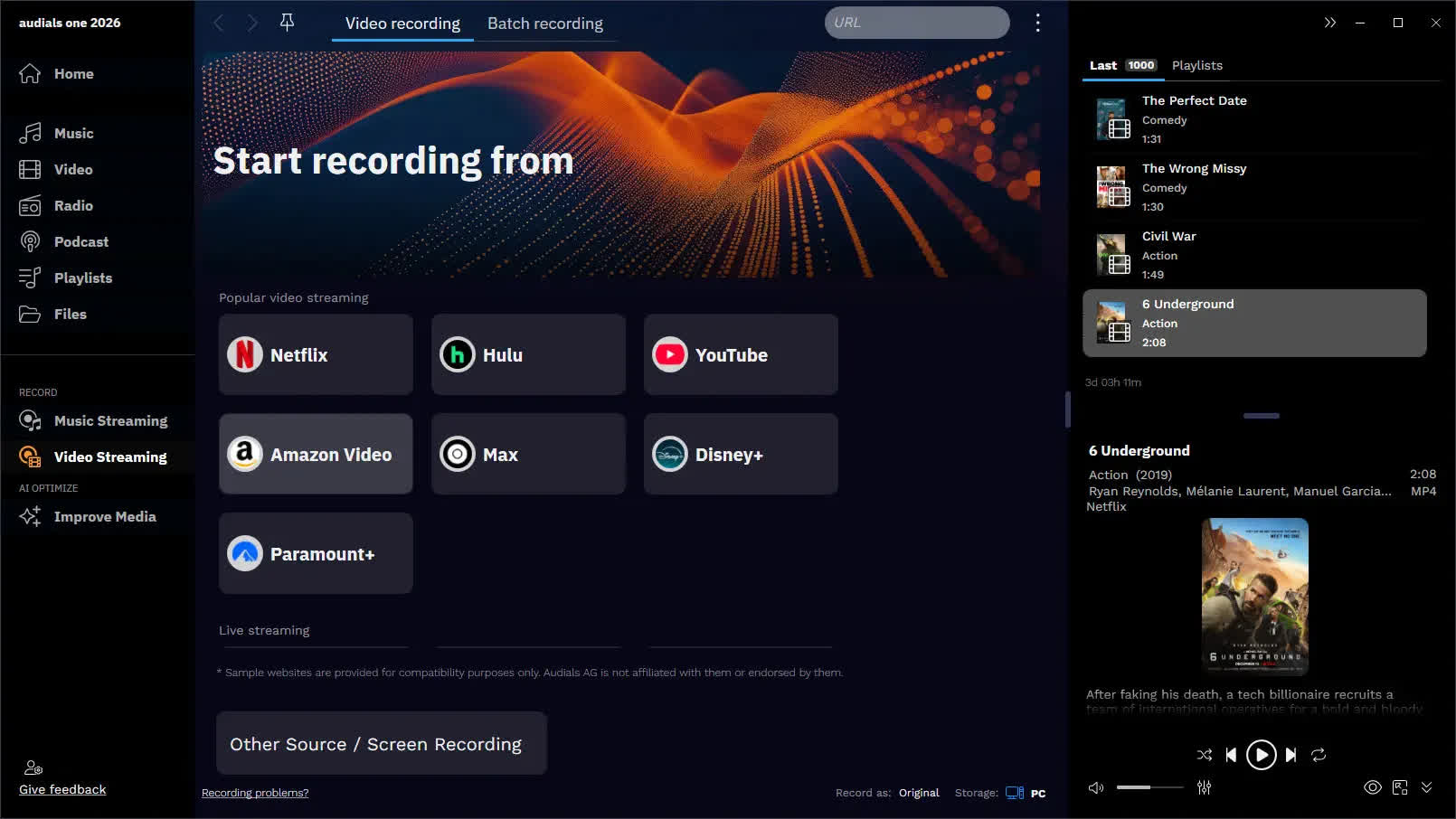Open the Playlists tab in the right panel

coord(1196,65)
